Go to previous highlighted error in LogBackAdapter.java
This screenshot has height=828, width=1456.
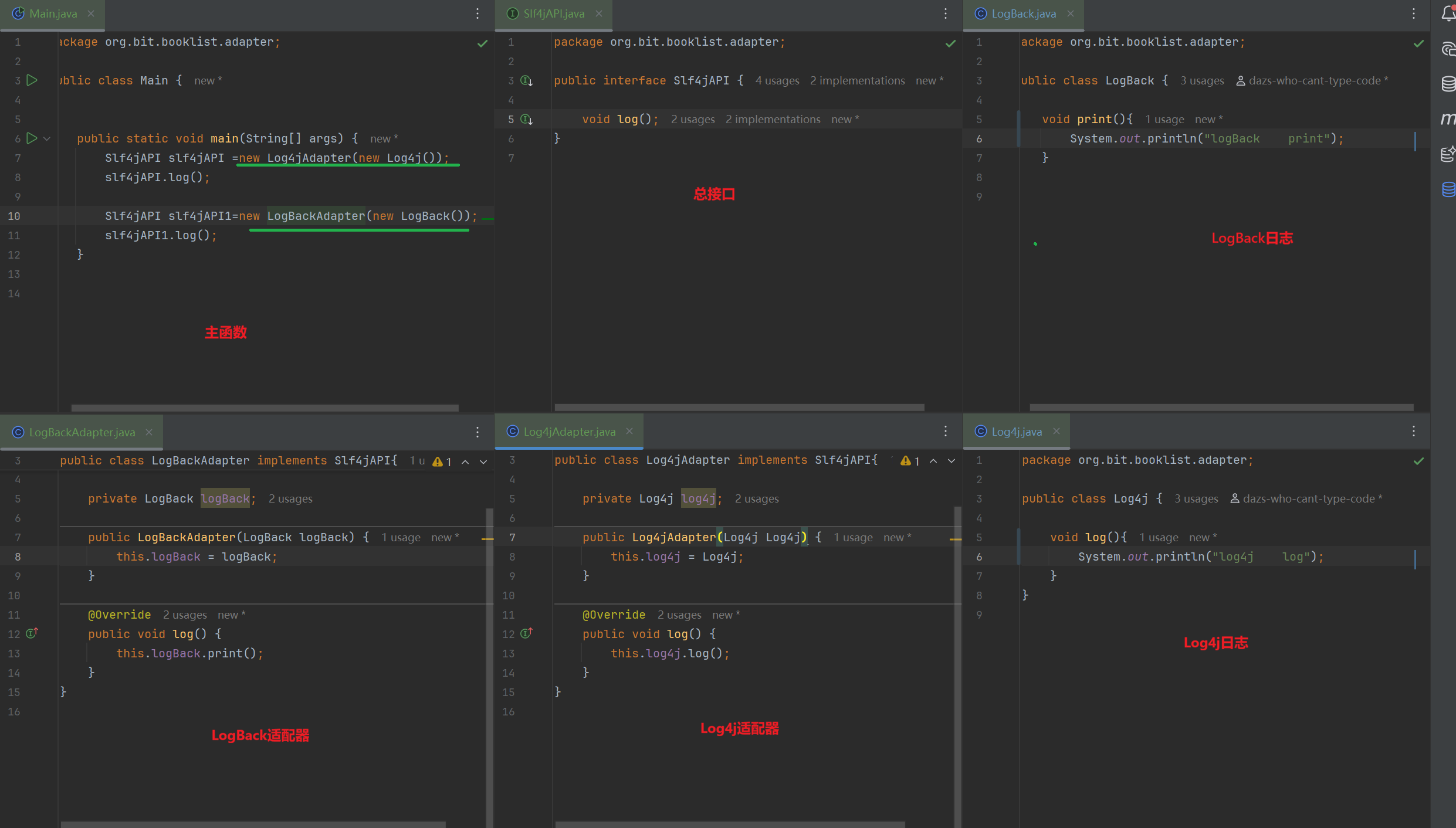(x=465, y=461)
